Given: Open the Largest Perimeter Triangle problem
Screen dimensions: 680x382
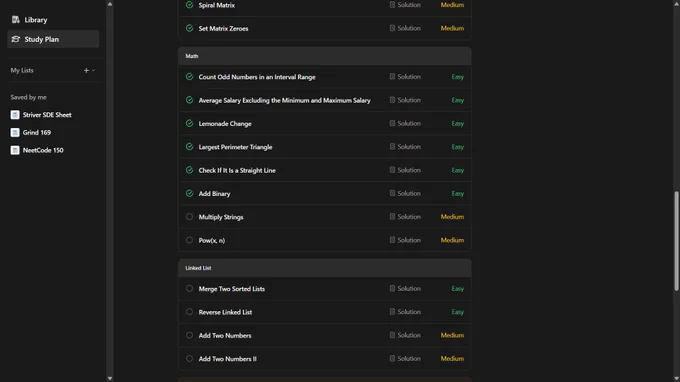Looking at the screenshot, I should (x=235, y=147).
